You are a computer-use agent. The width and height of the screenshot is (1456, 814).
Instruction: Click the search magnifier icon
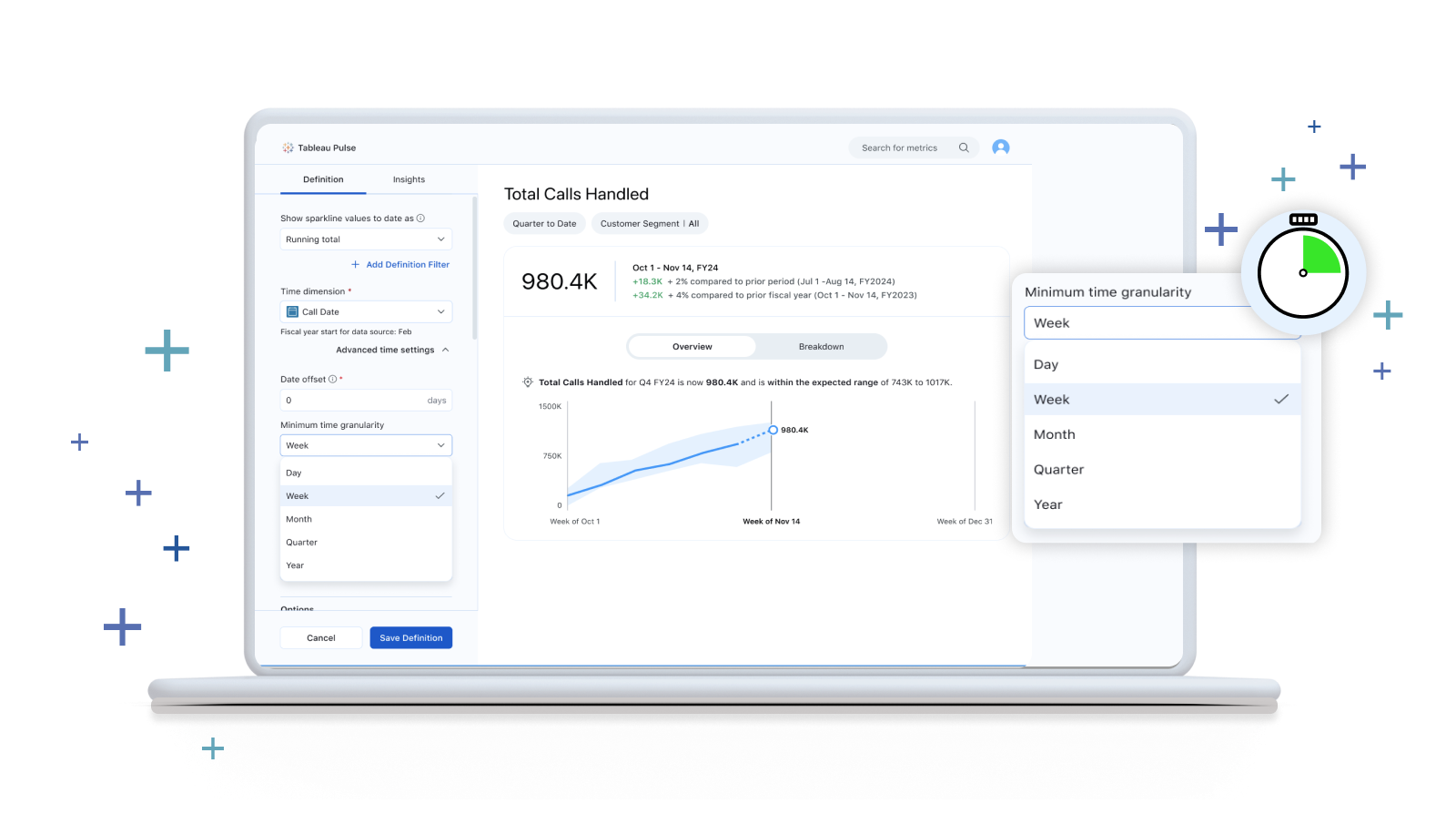pyautogui.click(x=964, y=148)
